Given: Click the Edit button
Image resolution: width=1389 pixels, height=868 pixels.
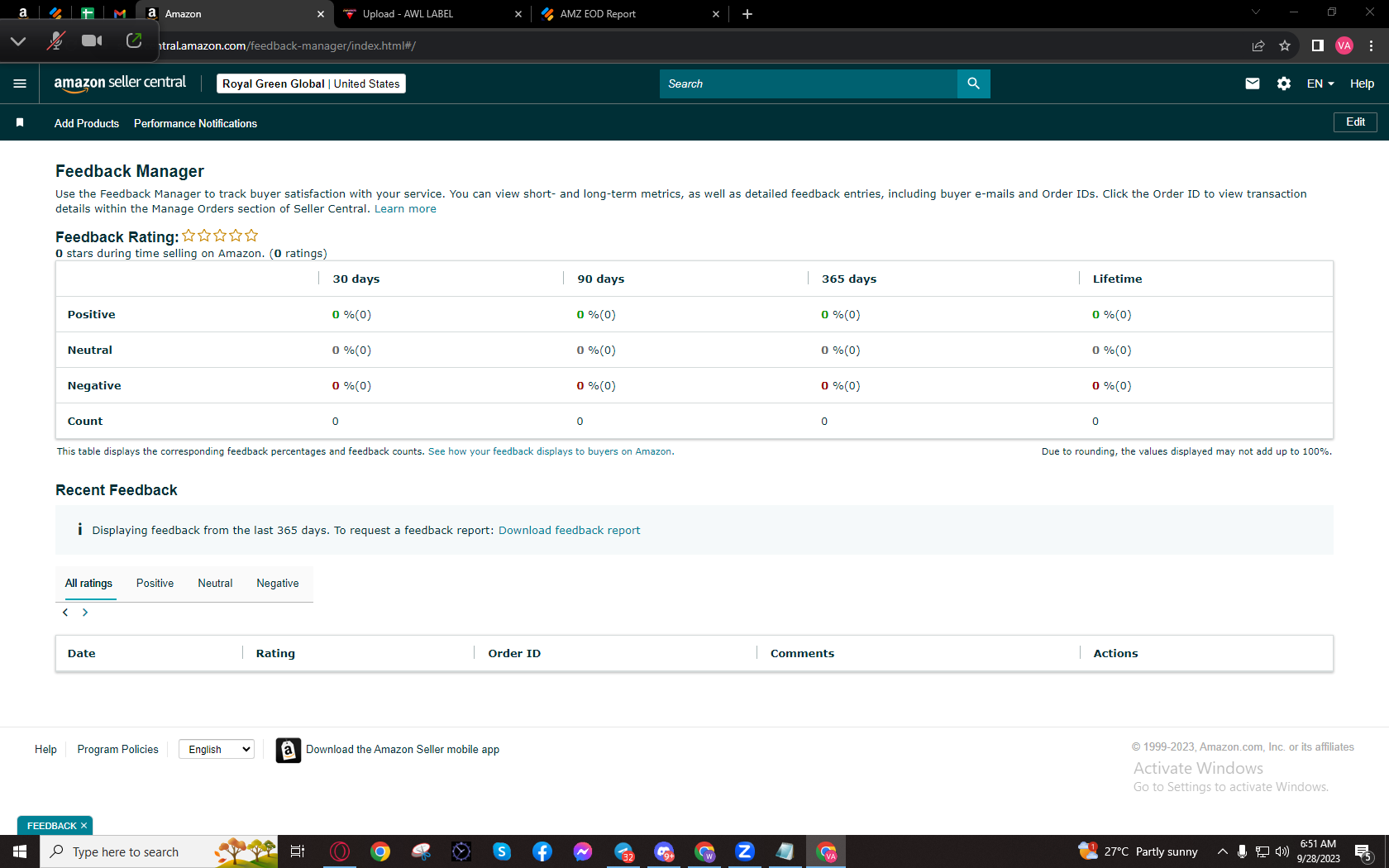Looking at the screenshot, I should pyautogui.click(x=1355, y=122).
